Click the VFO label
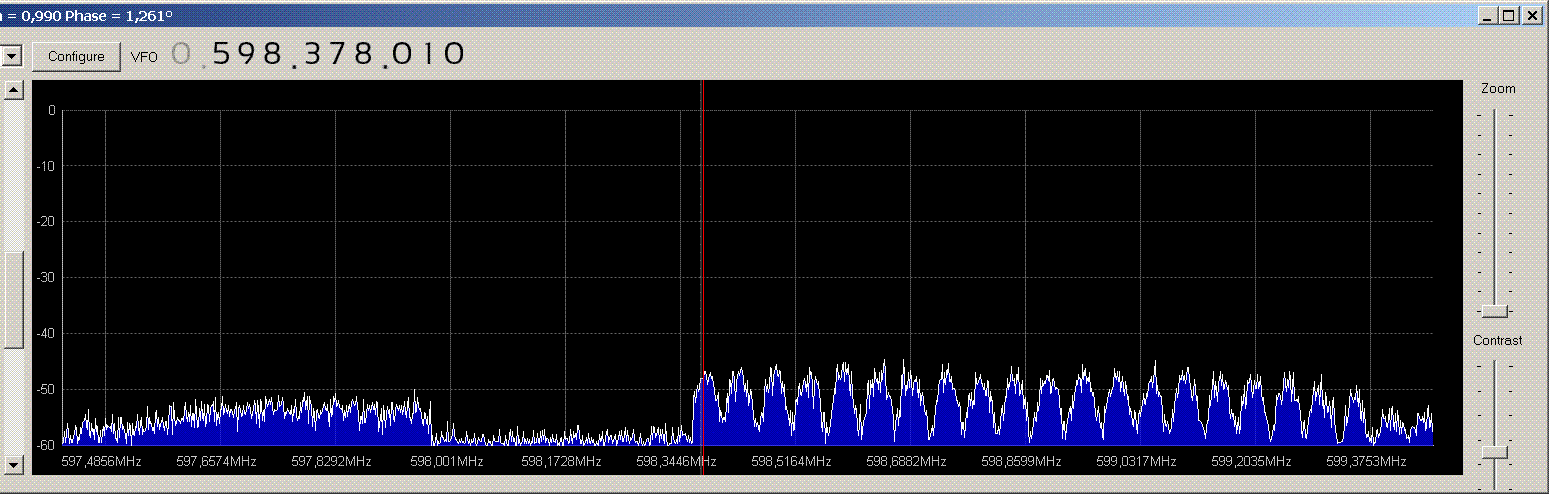Image resolution: width=1549 pixels, height=494 pixels. (x=144, y=57)
